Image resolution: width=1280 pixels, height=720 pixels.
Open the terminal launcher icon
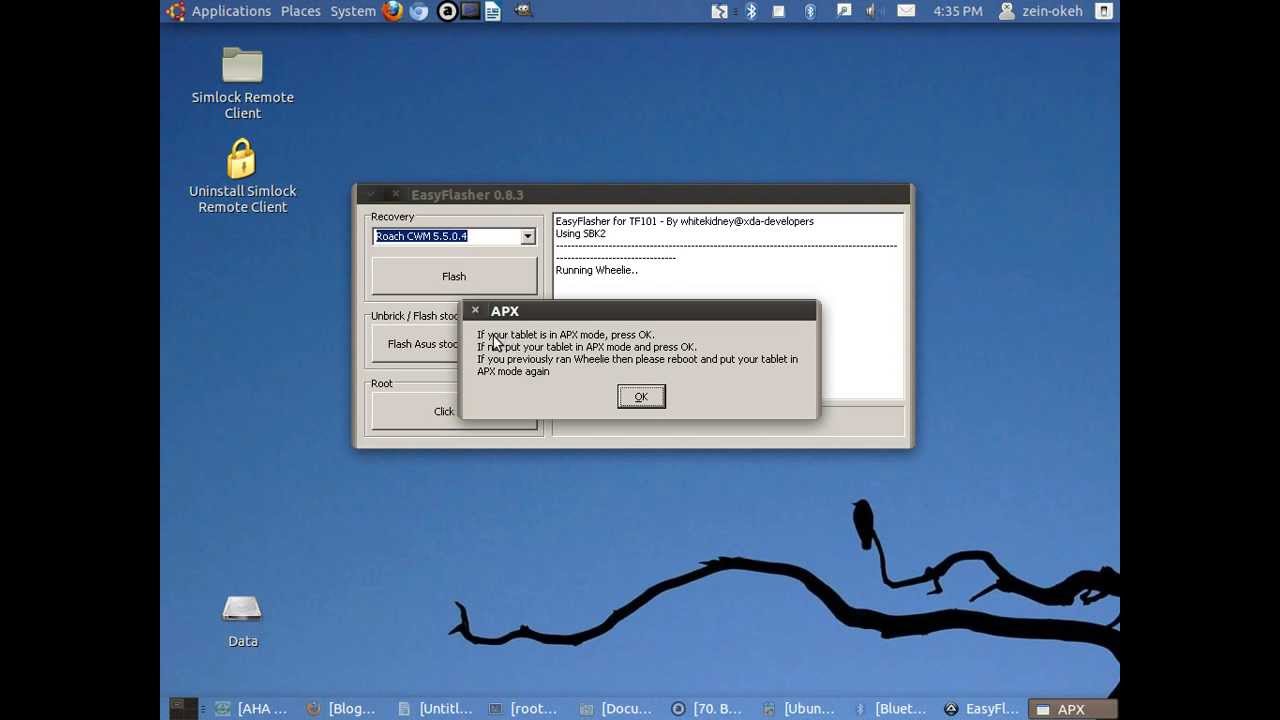point(470,11)
